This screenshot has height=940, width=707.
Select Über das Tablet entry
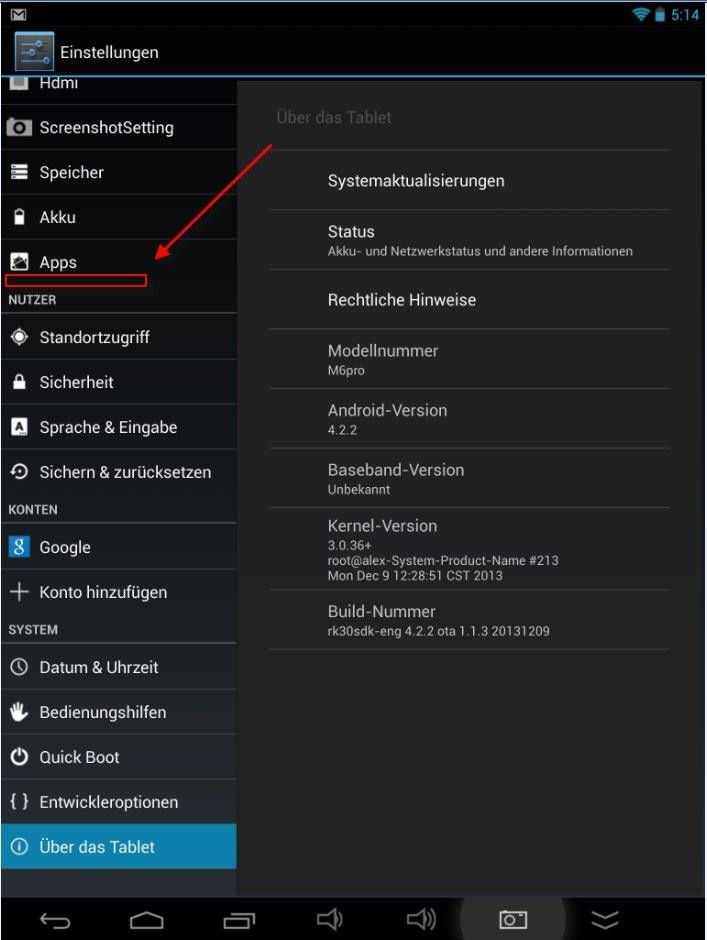click(119, 846)
